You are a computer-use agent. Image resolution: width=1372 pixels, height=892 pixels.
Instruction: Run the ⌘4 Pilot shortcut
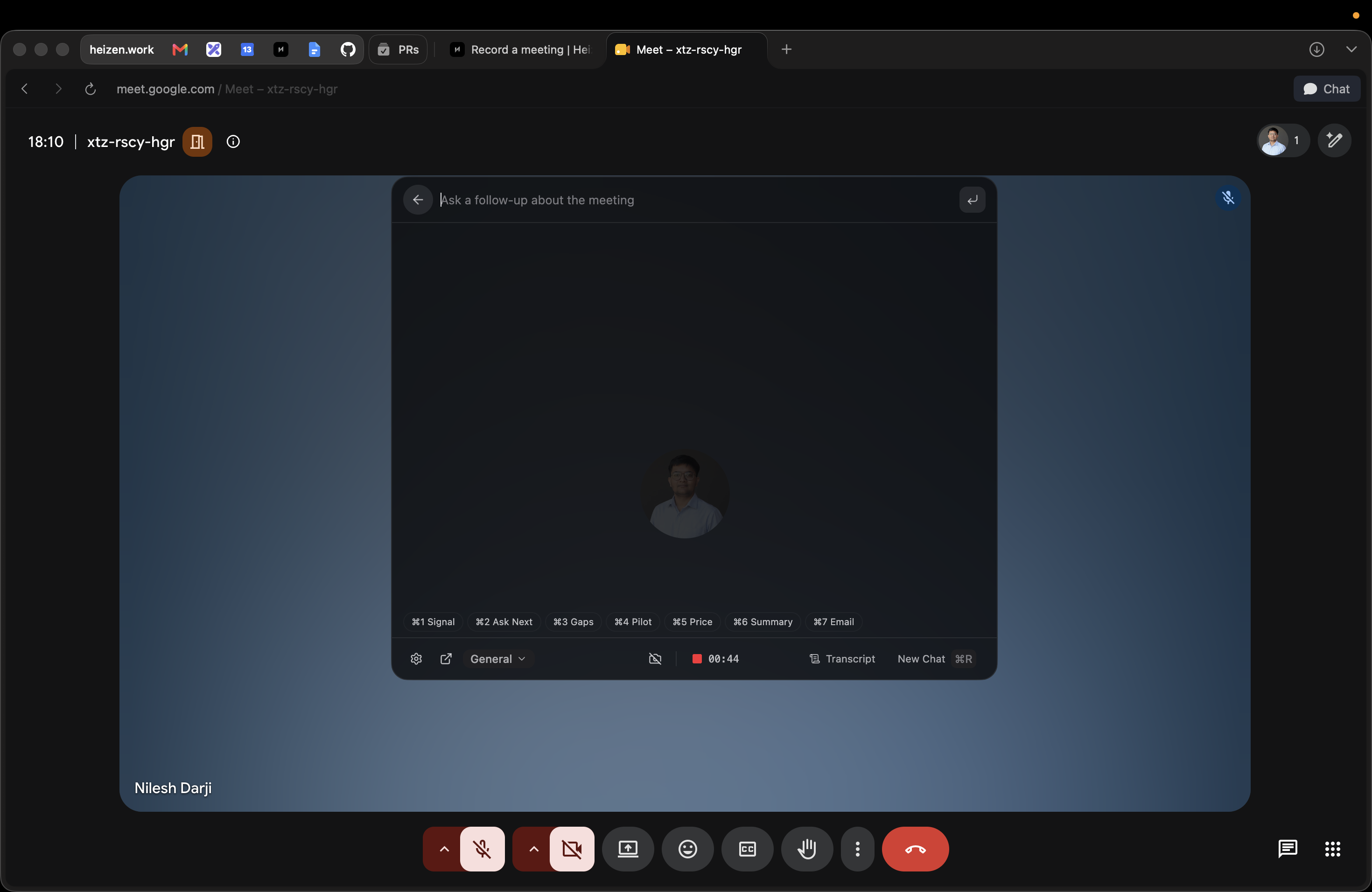[633, 622]
